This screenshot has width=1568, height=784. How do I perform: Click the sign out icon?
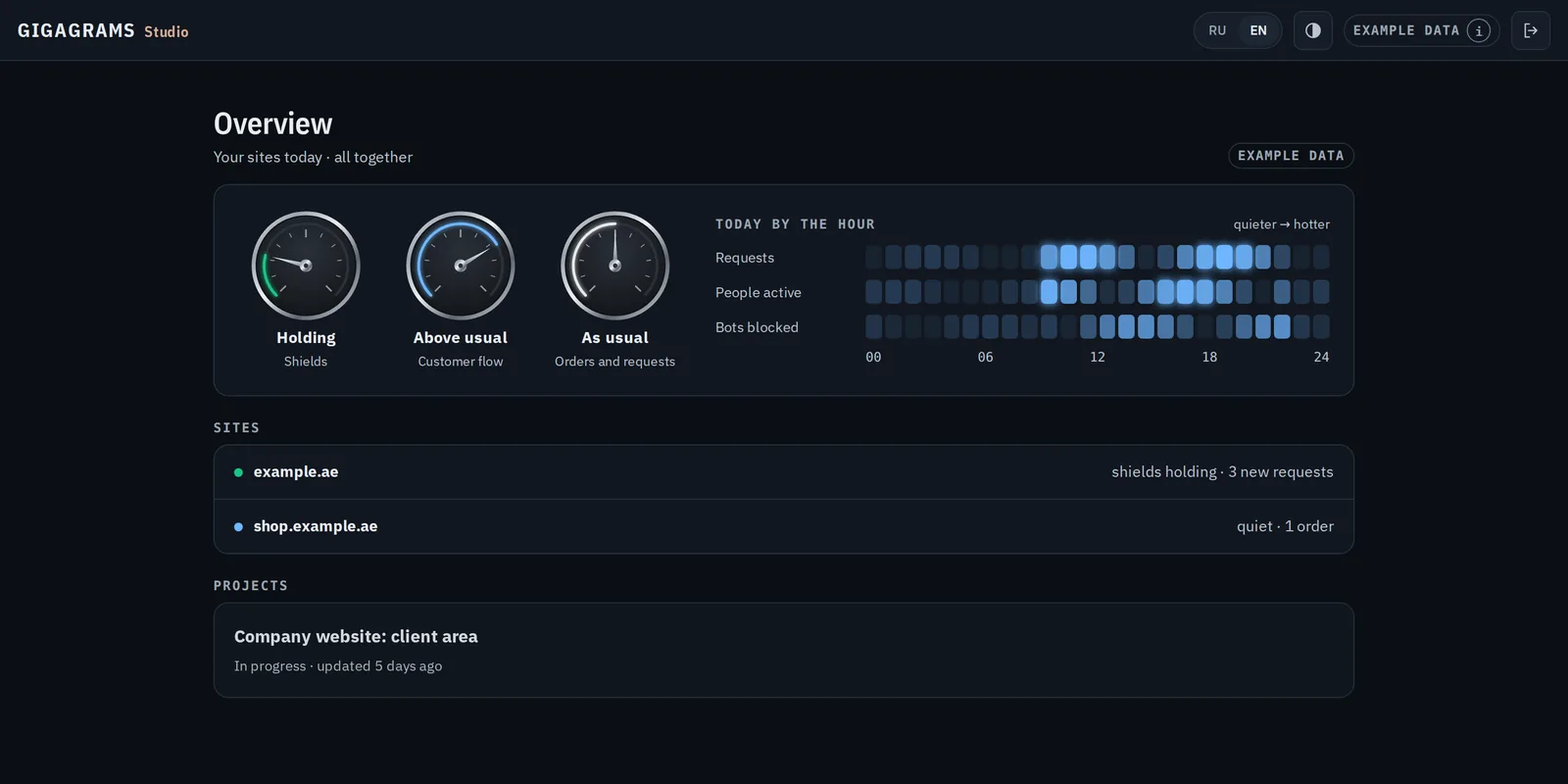click(x=1531, y=30)
